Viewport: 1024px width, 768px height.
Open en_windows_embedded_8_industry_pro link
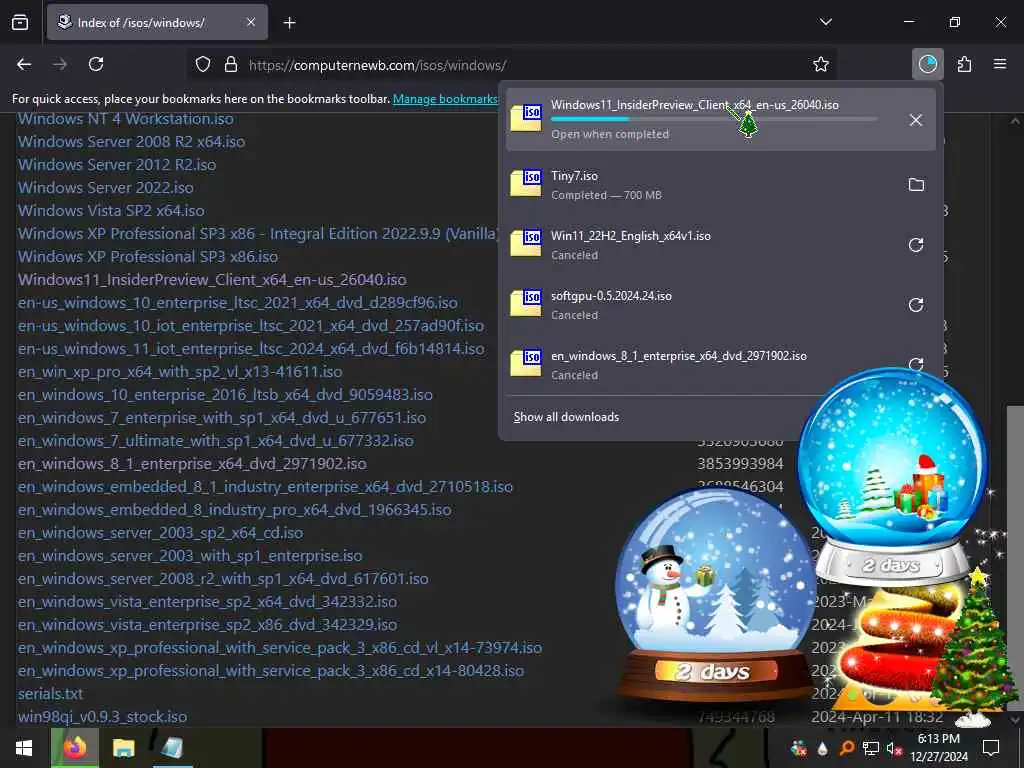pyautogui.click(x=234, y=509)
